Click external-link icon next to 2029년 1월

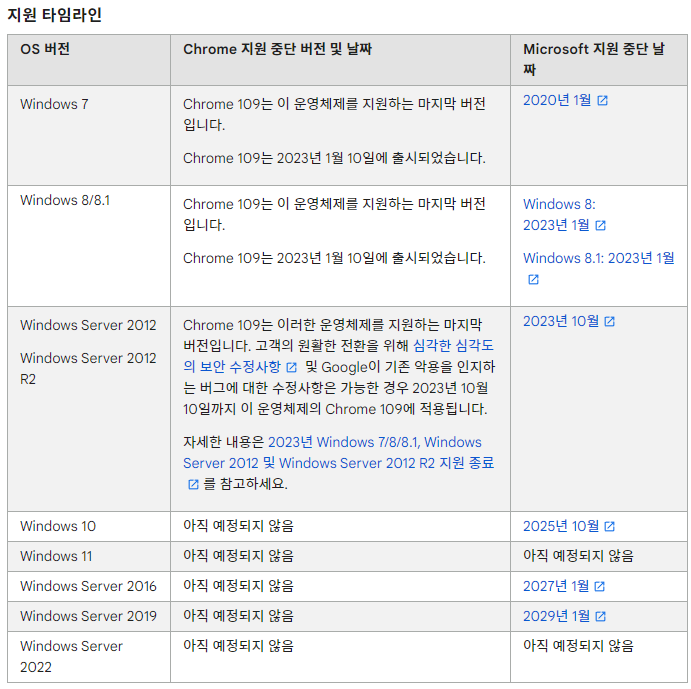coord(601,616)
